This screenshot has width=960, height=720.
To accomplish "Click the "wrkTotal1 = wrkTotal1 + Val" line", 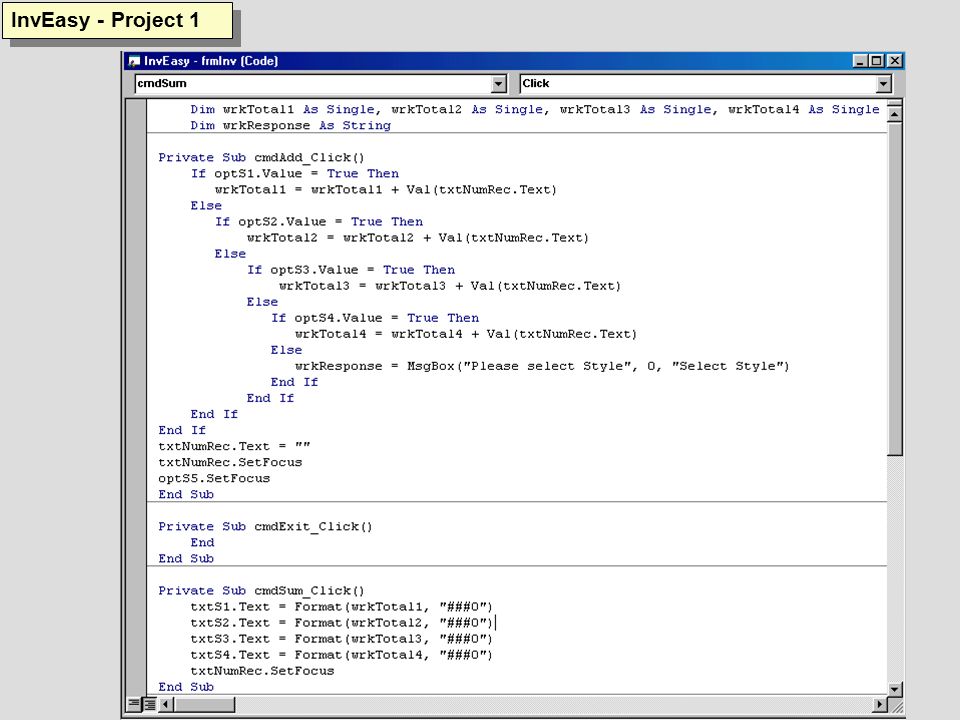I will pyautogui.click(x=386, y=190).
